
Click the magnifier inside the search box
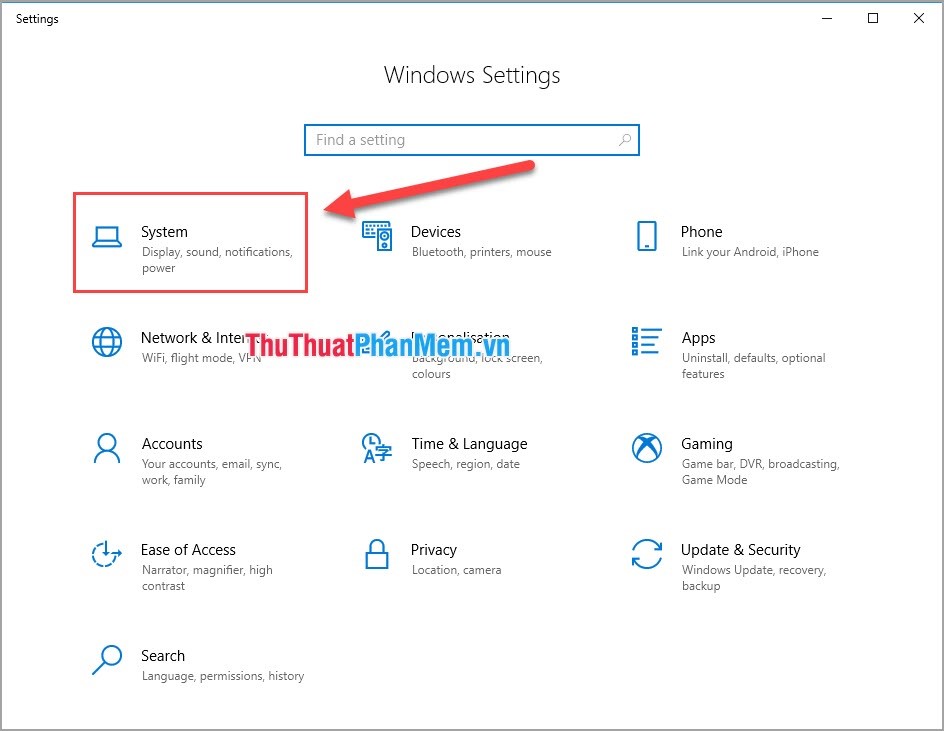(624, 140)
